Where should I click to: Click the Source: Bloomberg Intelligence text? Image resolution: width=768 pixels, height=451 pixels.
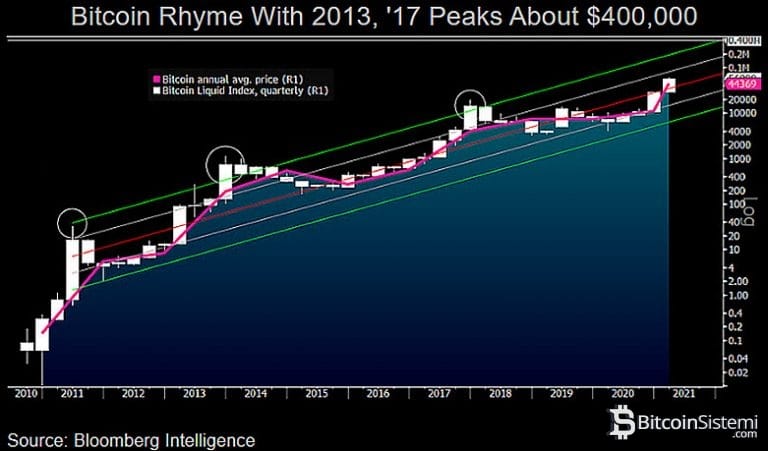pyautogui.click(x=131, y=439)
